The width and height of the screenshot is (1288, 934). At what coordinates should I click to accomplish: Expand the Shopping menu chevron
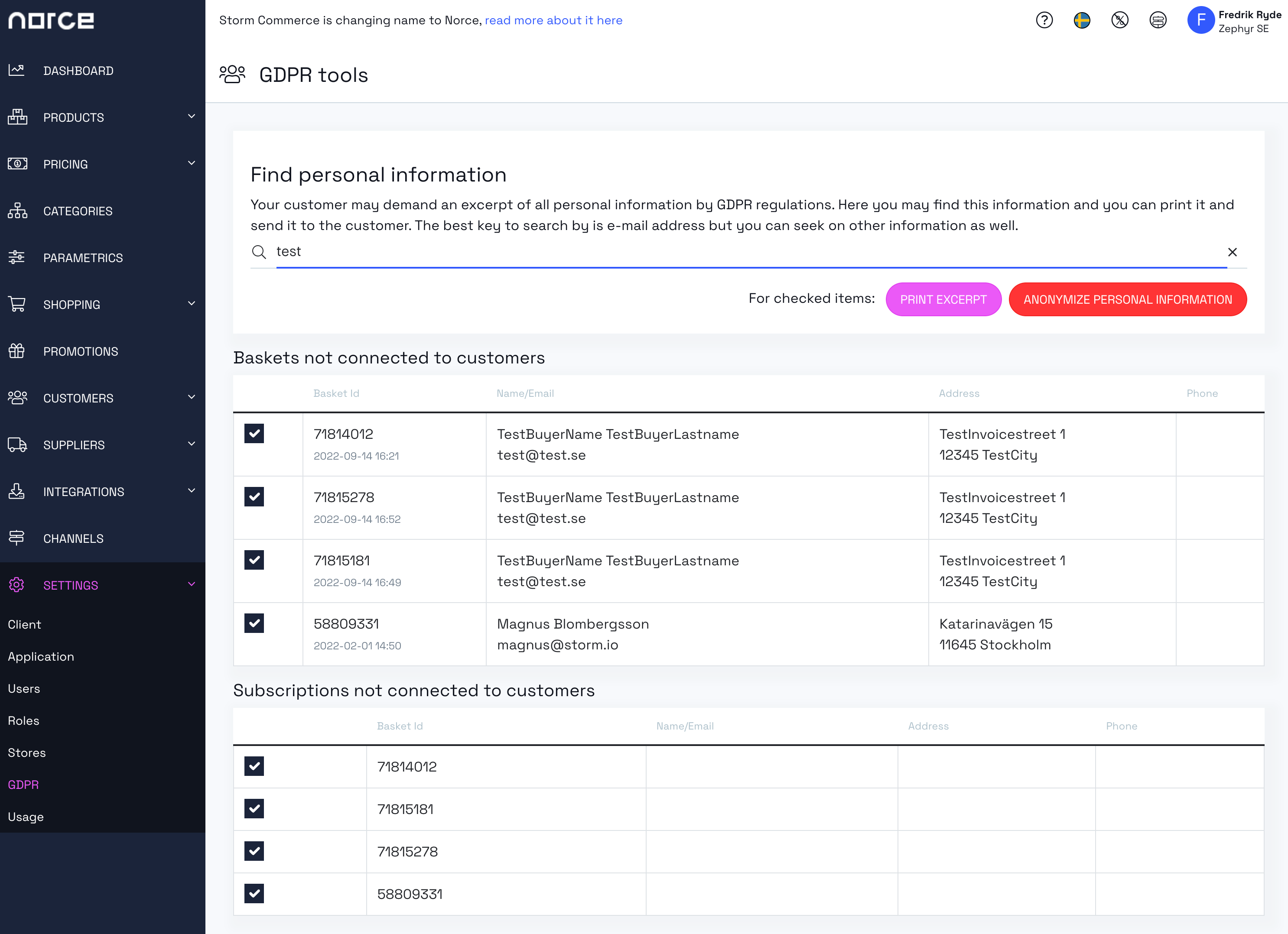click(192, 303)
